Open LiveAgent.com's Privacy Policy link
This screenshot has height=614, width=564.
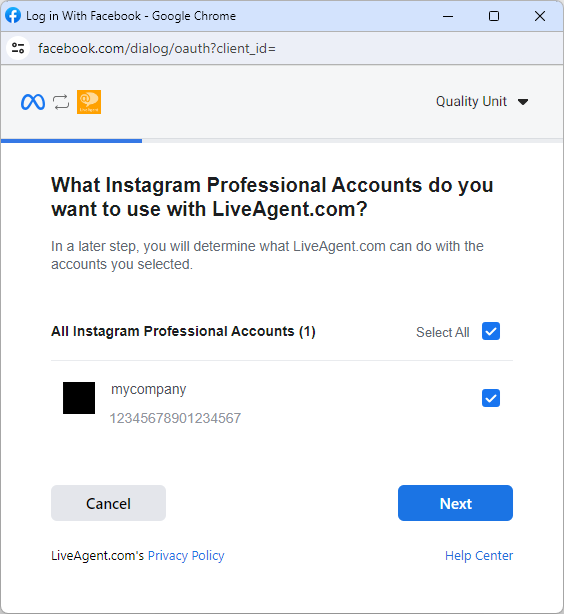click(186, 556)
